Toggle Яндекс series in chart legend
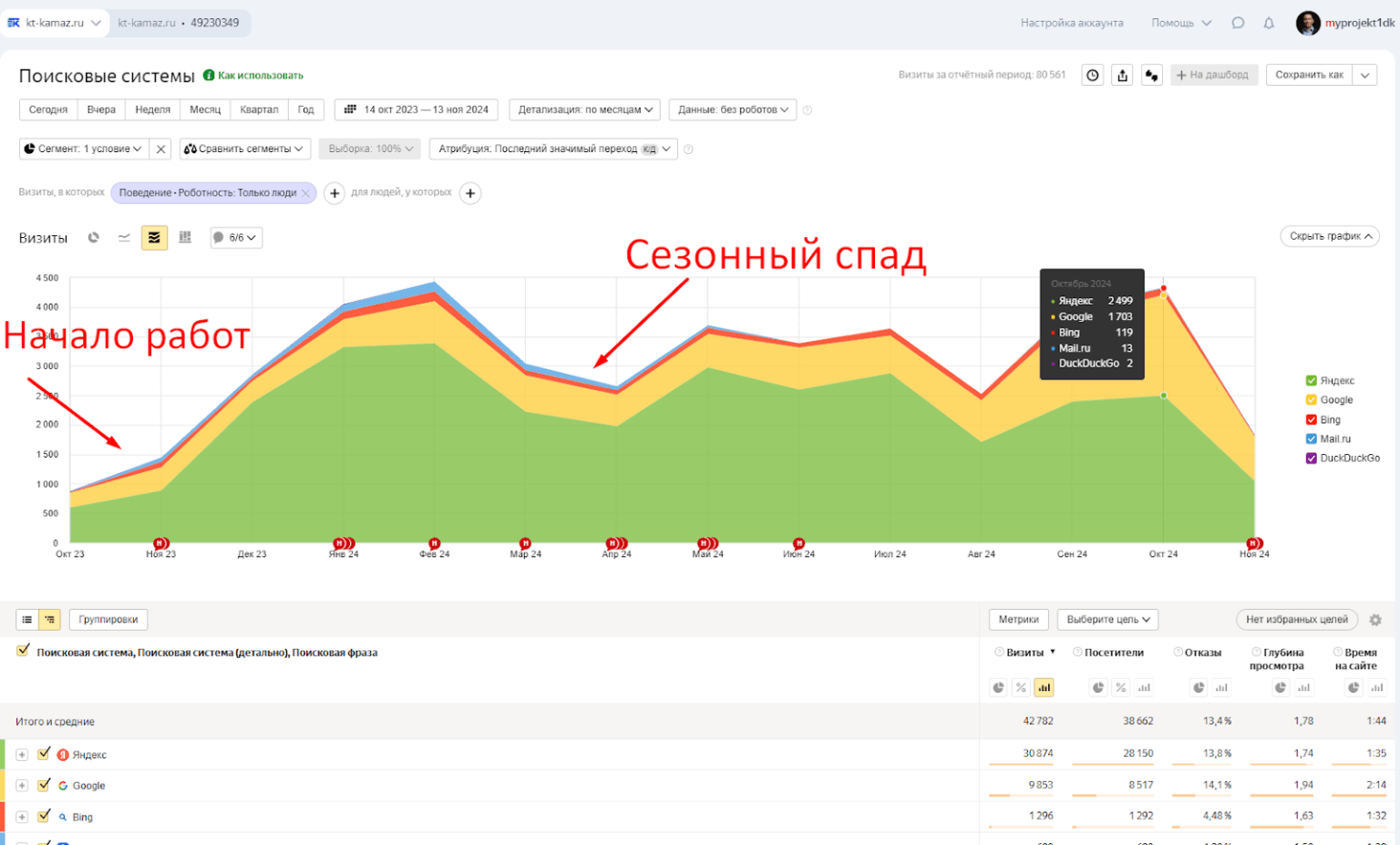 [x=1312, y=381]
